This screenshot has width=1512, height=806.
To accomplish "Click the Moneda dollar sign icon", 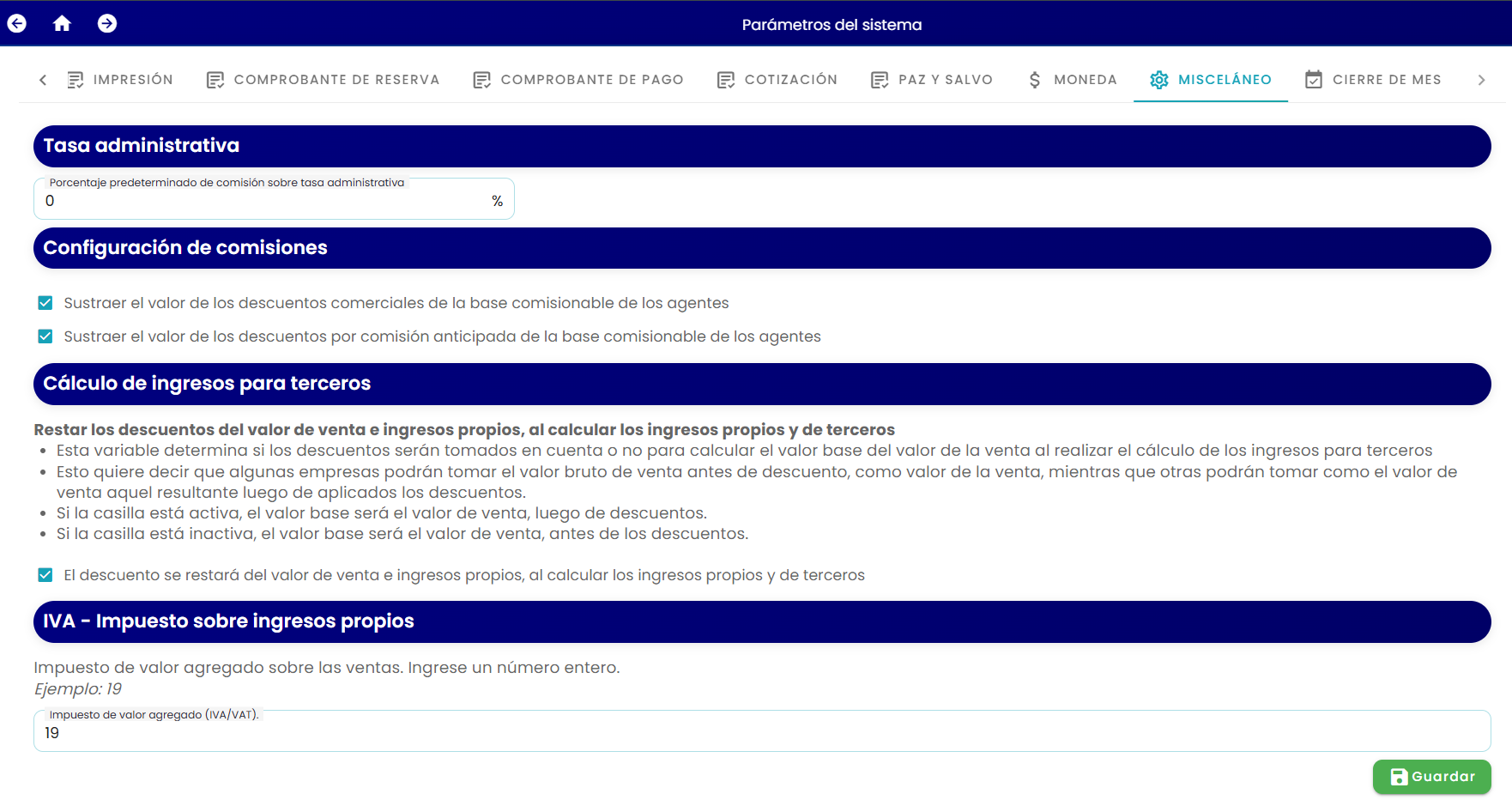I will pos(1035,80).
